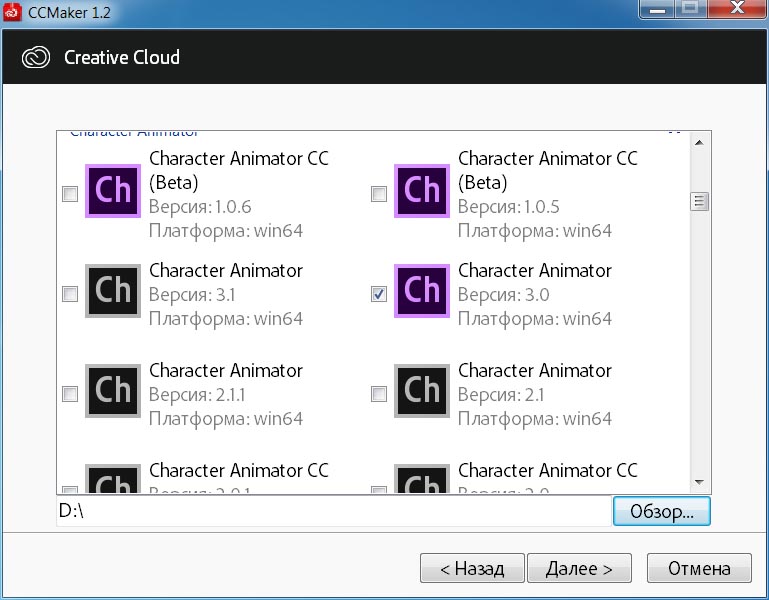Click the Character Animator 2.1 Ch icon

(422, 391)
